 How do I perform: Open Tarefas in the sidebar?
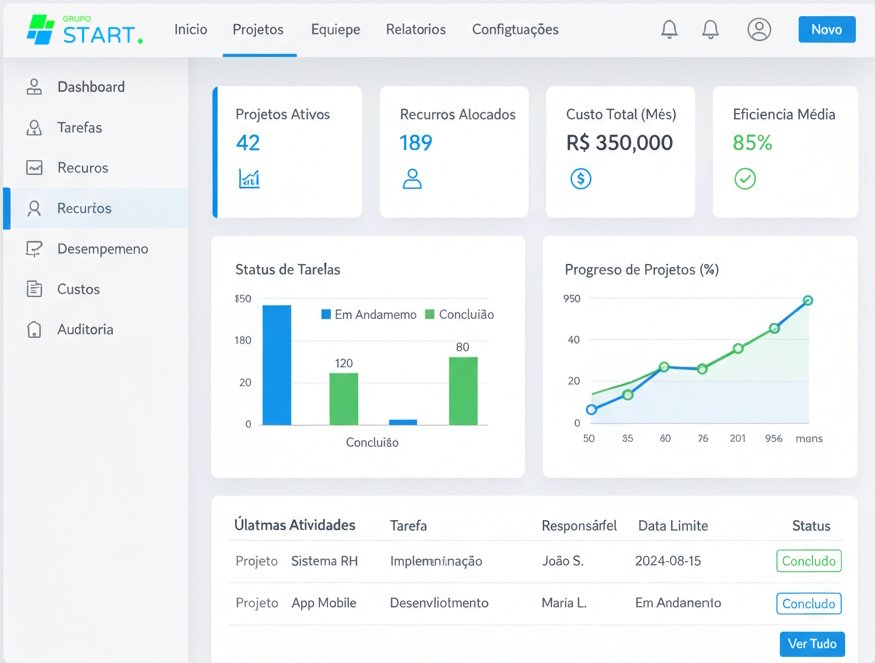click(x=79, y=128)
